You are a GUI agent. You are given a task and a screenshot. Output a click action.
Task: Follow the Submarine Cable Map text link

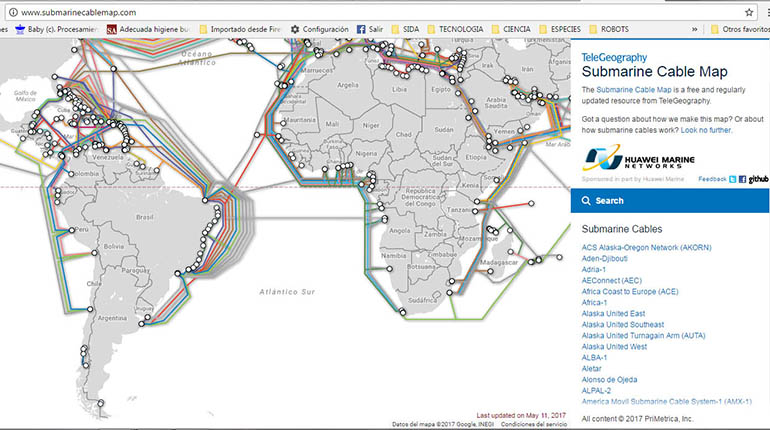633,90
